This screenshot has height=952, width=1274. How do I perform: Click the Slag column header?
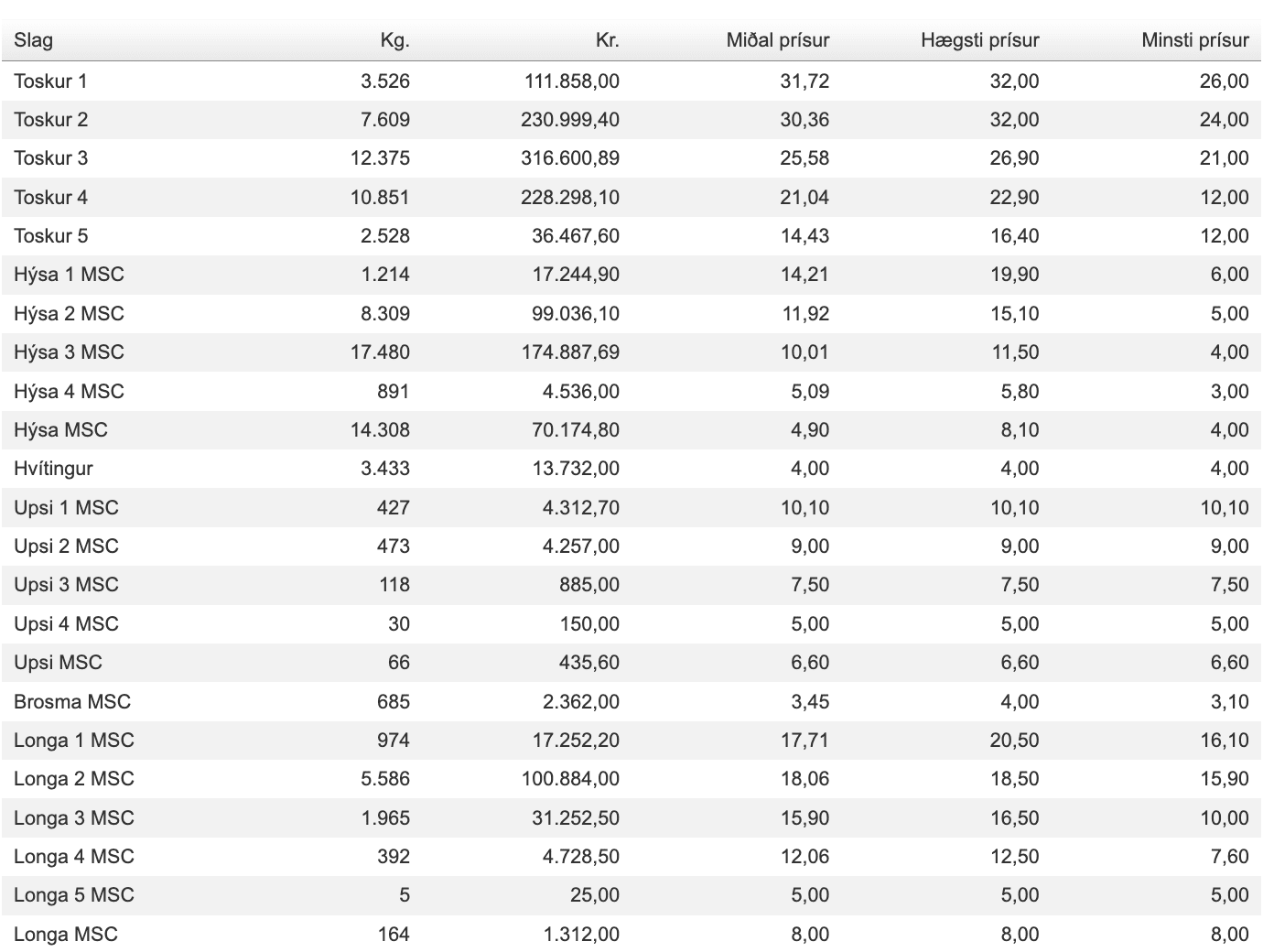click(33, 40)
